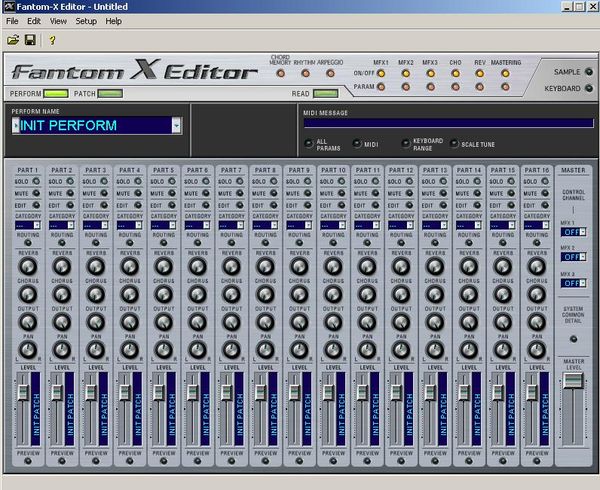Toggle Solo on Part 1
Viewport: 600px width, 490px height.
pos(36,181)
